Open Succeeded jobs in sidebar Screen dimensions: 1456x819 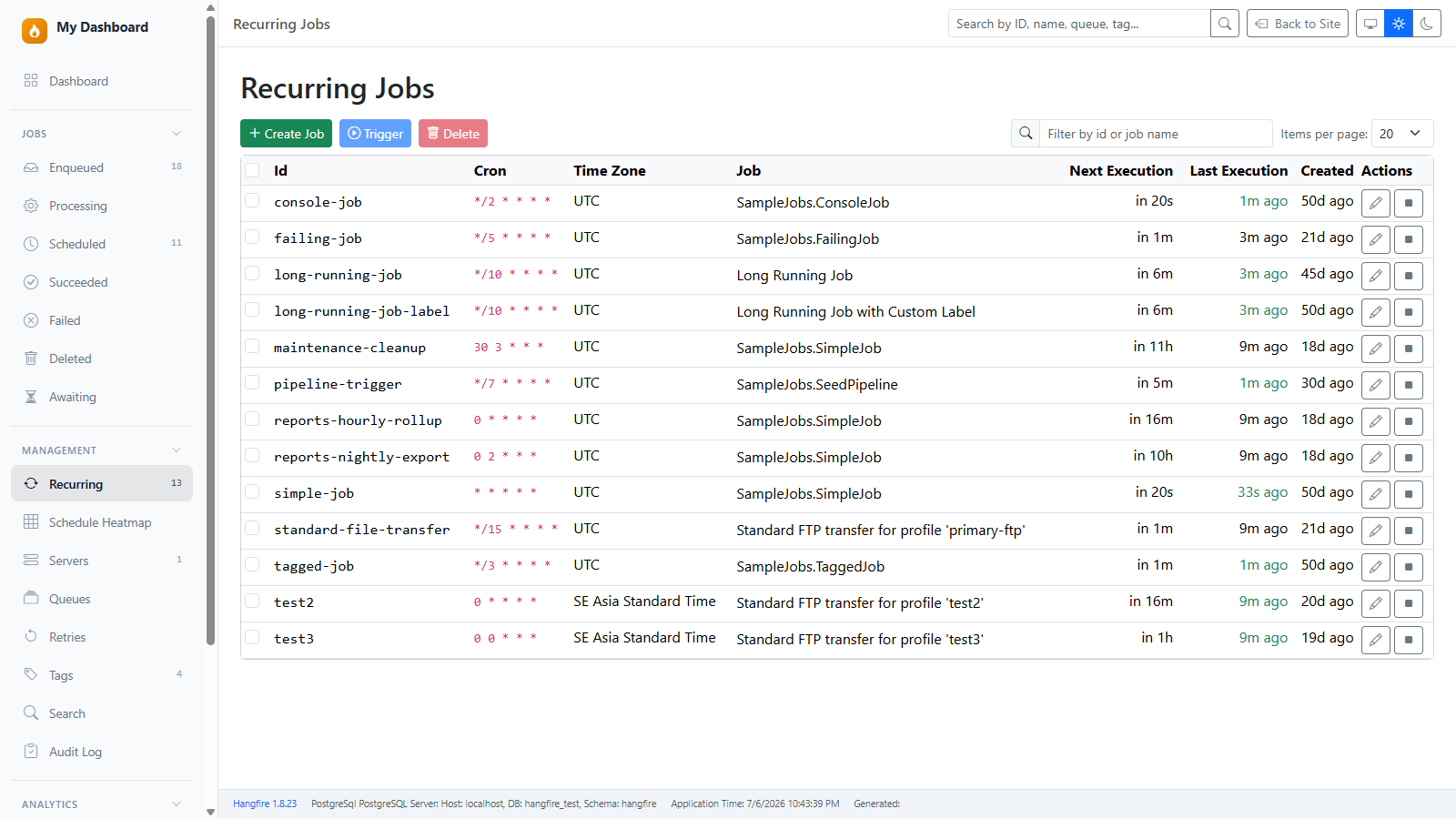tap(102, 282)
